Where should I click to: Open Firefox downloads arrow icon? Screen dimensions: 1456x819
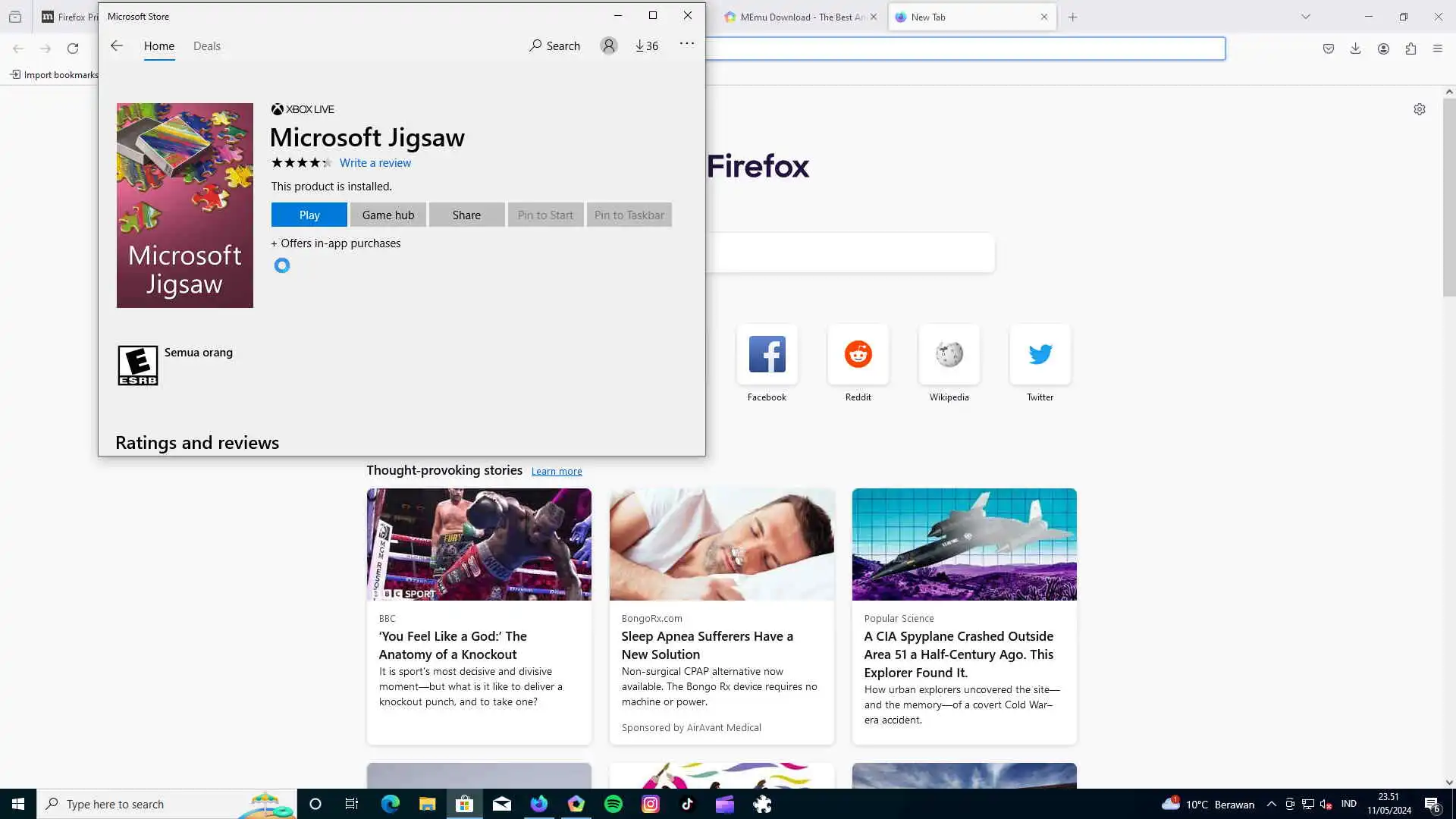[x=1355, y=49]
